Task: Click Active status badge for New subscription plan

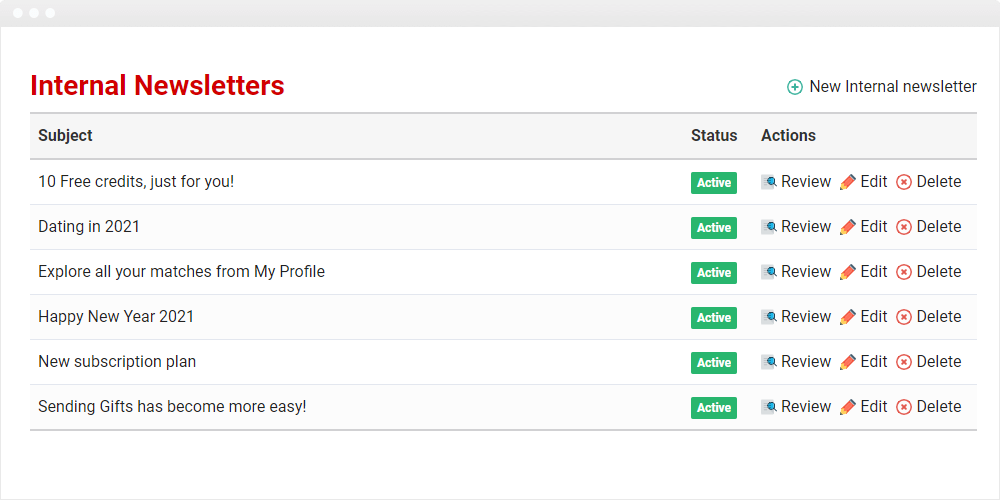Action: pos(714,363)
